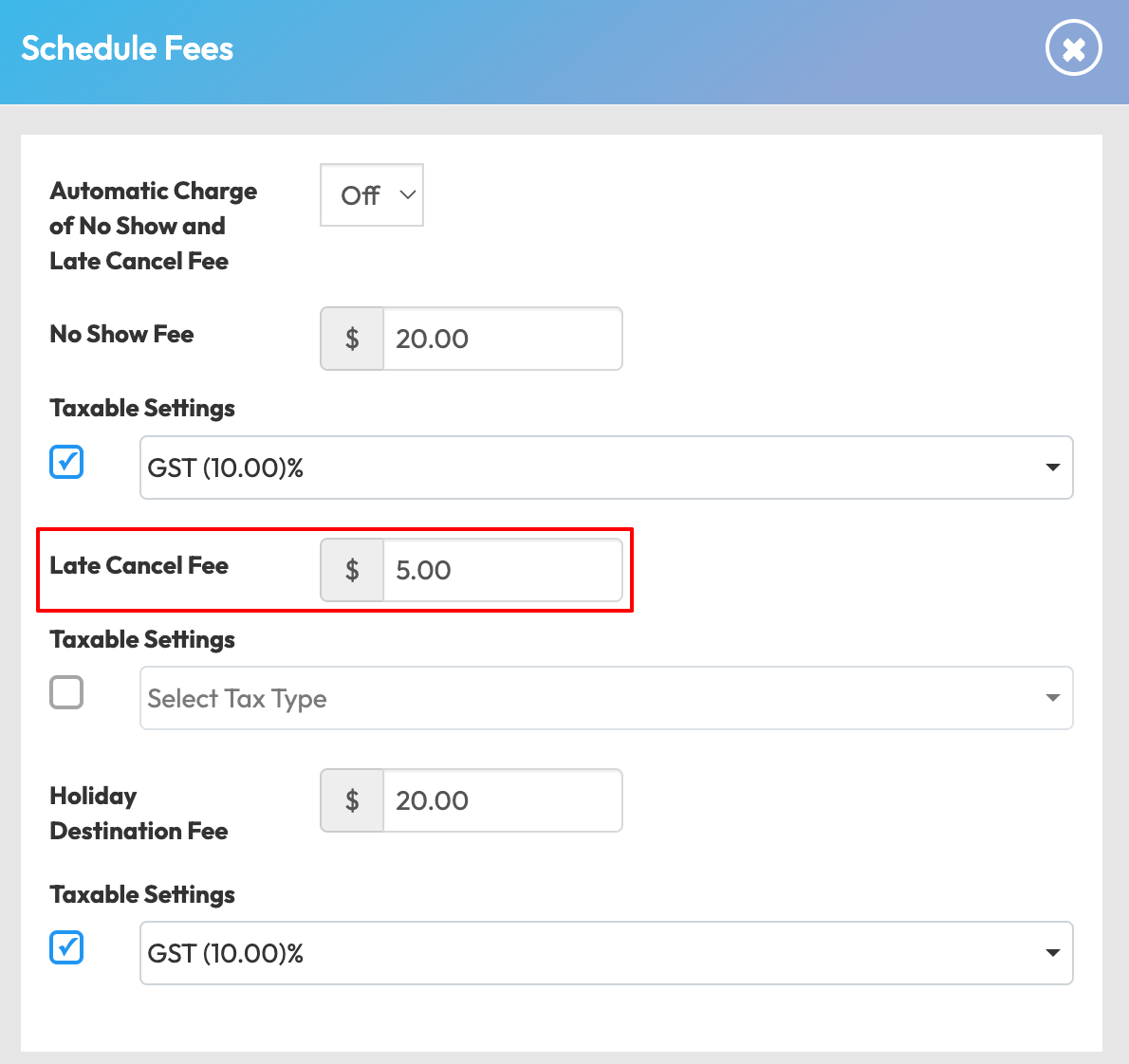Click the No Show Fee label
This screenshot has width=1129, height=1064.
(x=121, y=334)
